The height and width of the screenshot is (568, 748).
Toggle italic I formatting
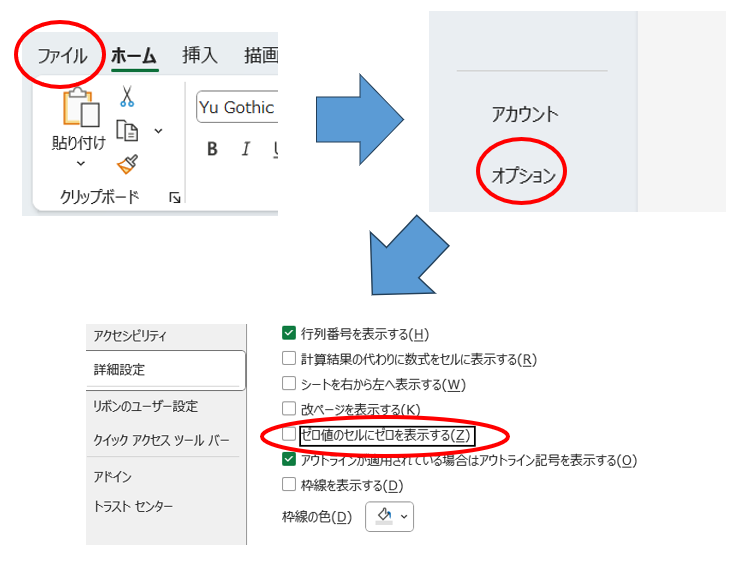pos(246,149)
